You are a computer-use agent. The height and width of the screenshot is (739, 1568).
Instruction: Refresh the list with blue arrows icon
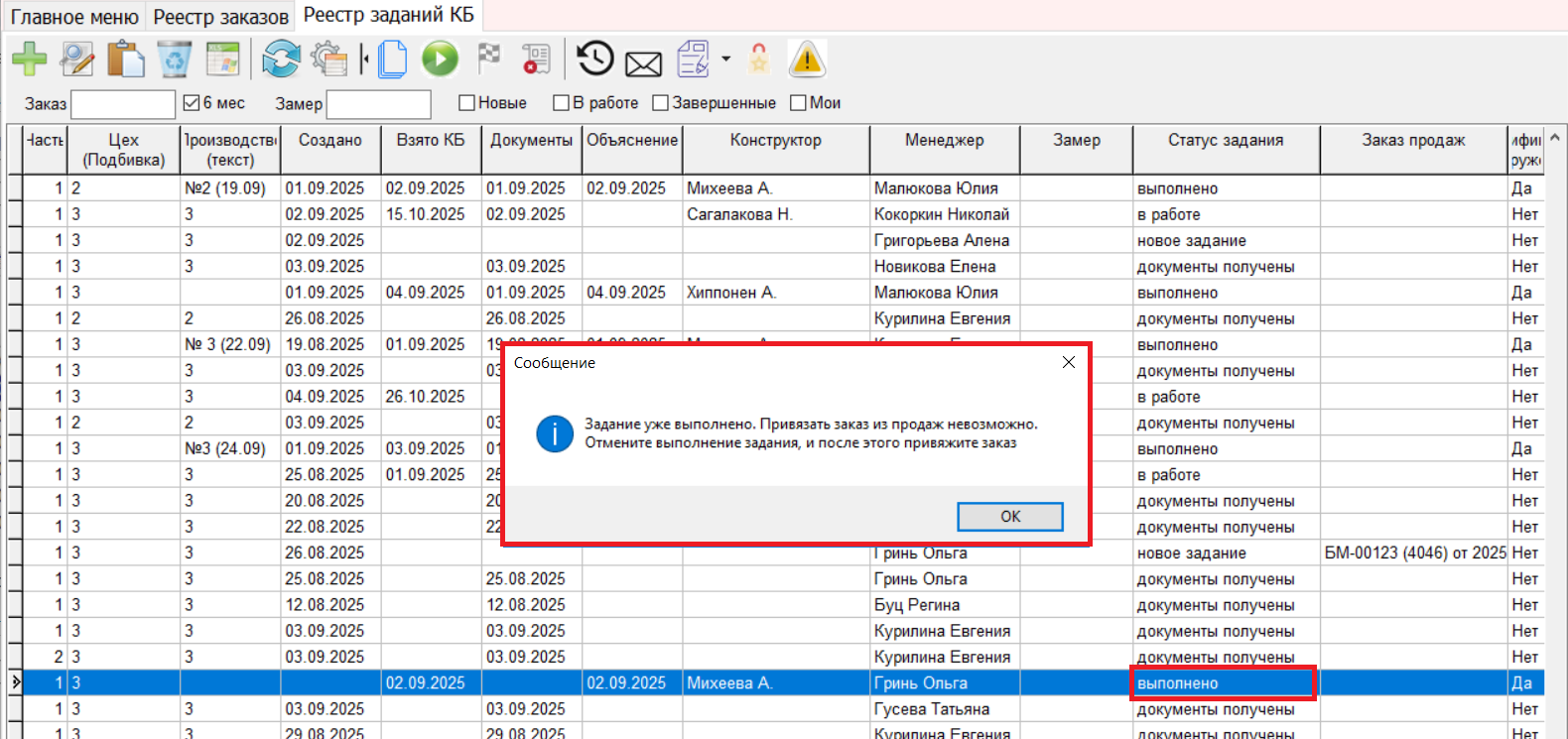(281, 60)
